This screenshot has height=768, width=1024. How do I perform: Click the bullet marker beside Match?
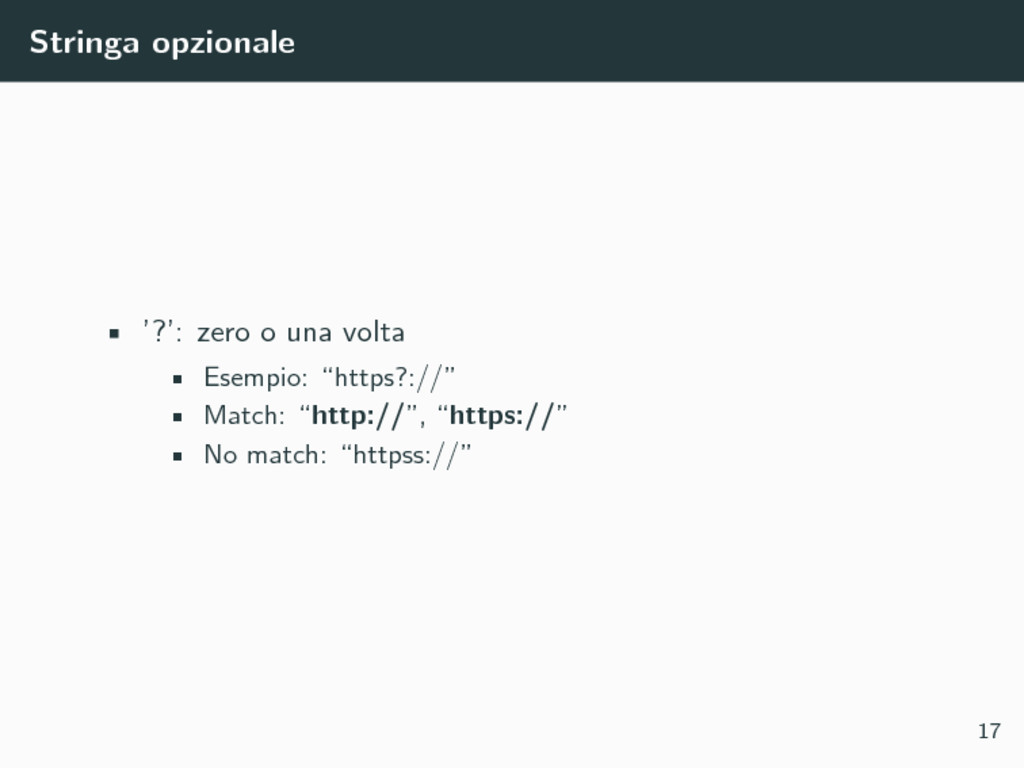click(x=177, y=417)
